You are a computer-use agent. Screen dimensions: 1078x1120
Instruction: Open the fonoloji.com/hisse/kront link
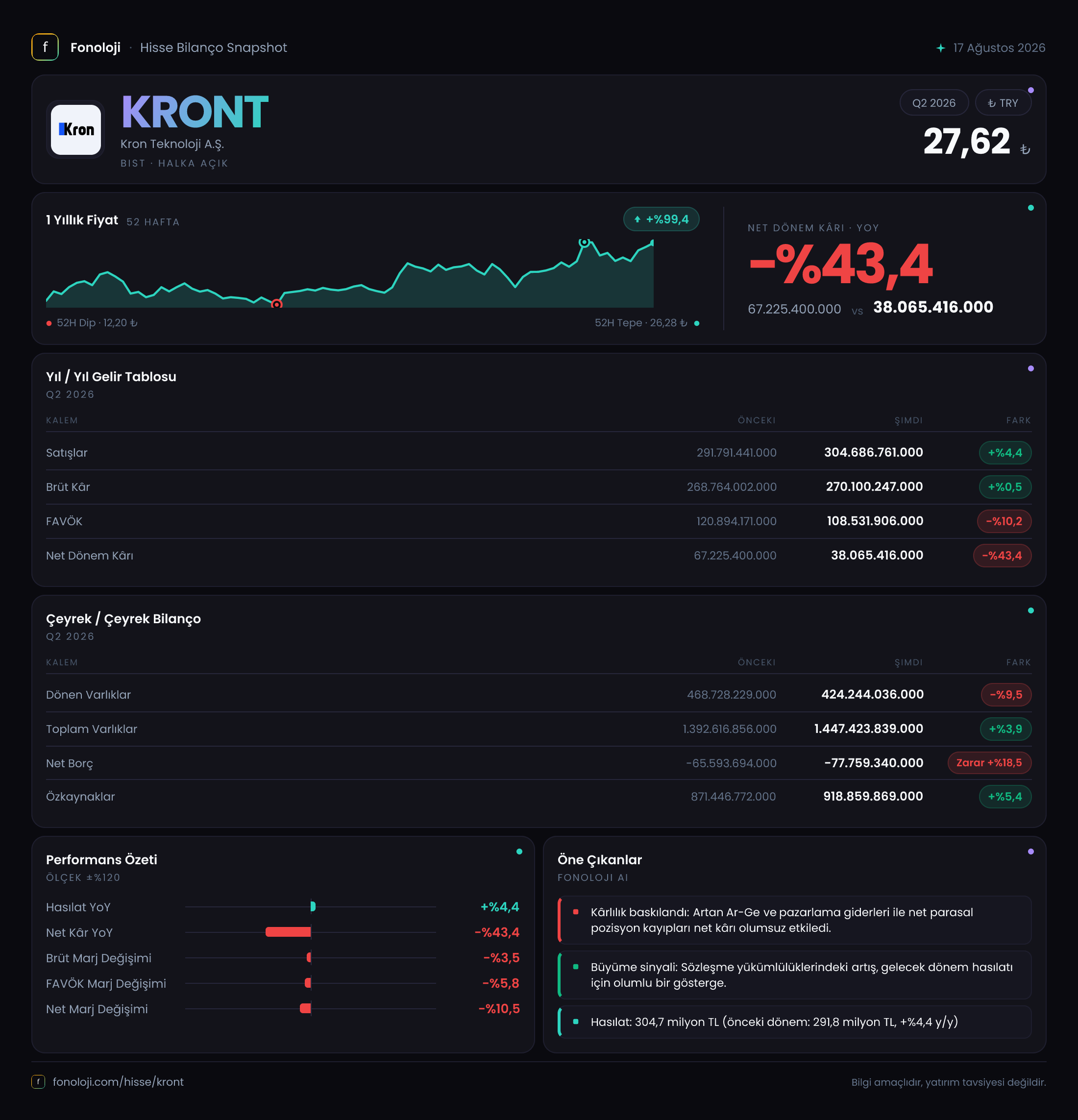(x=118, y=1082)
